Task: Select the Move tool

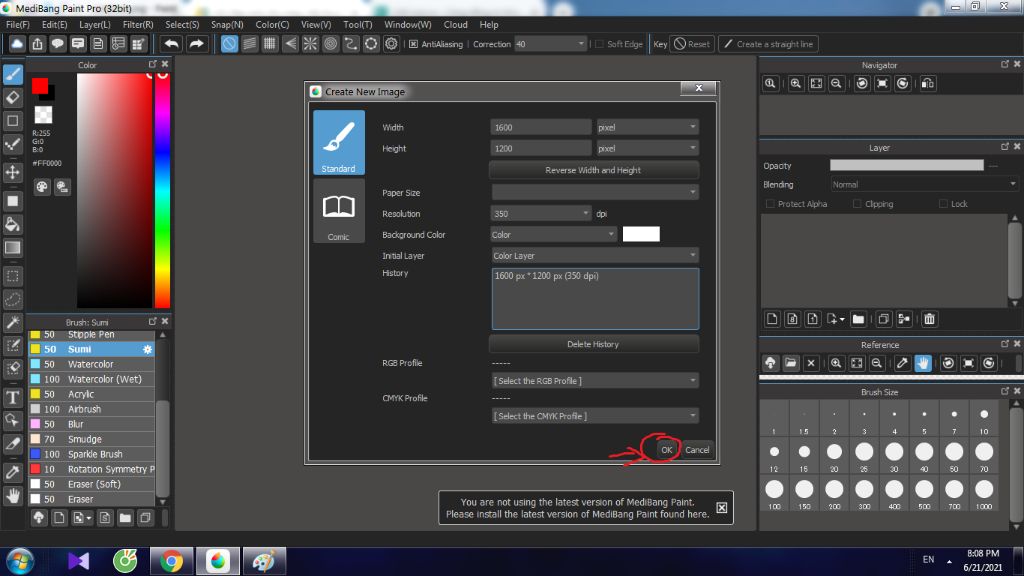Action: point(12,172)
